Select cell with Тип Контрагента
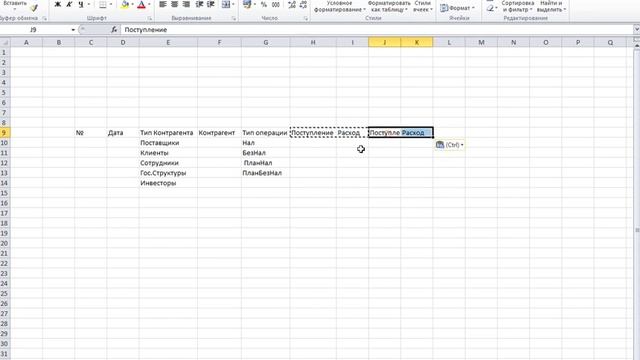Screen dimensions: 640x360 pyautogui.click(x=168, y=133)
